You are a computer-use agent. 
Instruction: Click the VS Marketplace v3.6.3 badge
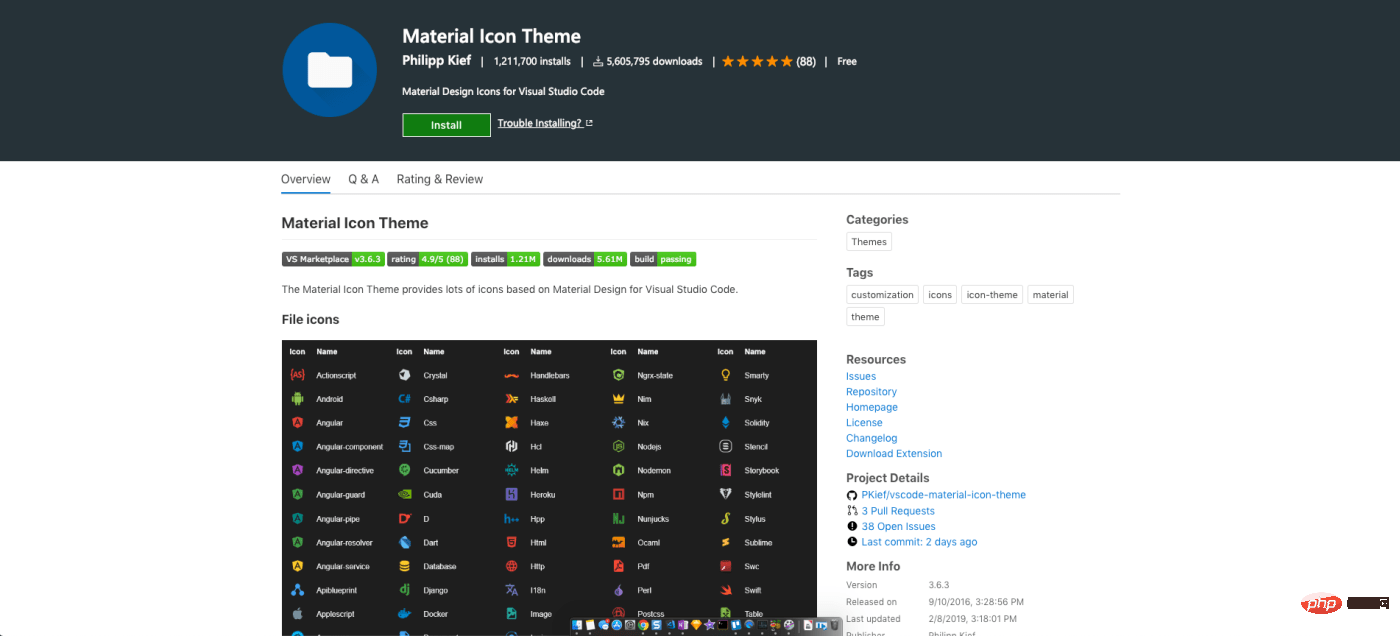click(333, 259)
